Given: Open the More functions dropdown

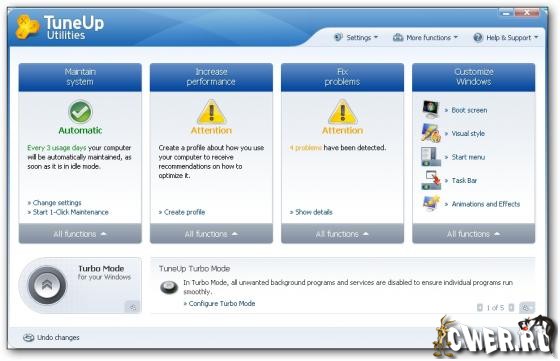Looking at the screenshot, I should [x=425, y=37].
